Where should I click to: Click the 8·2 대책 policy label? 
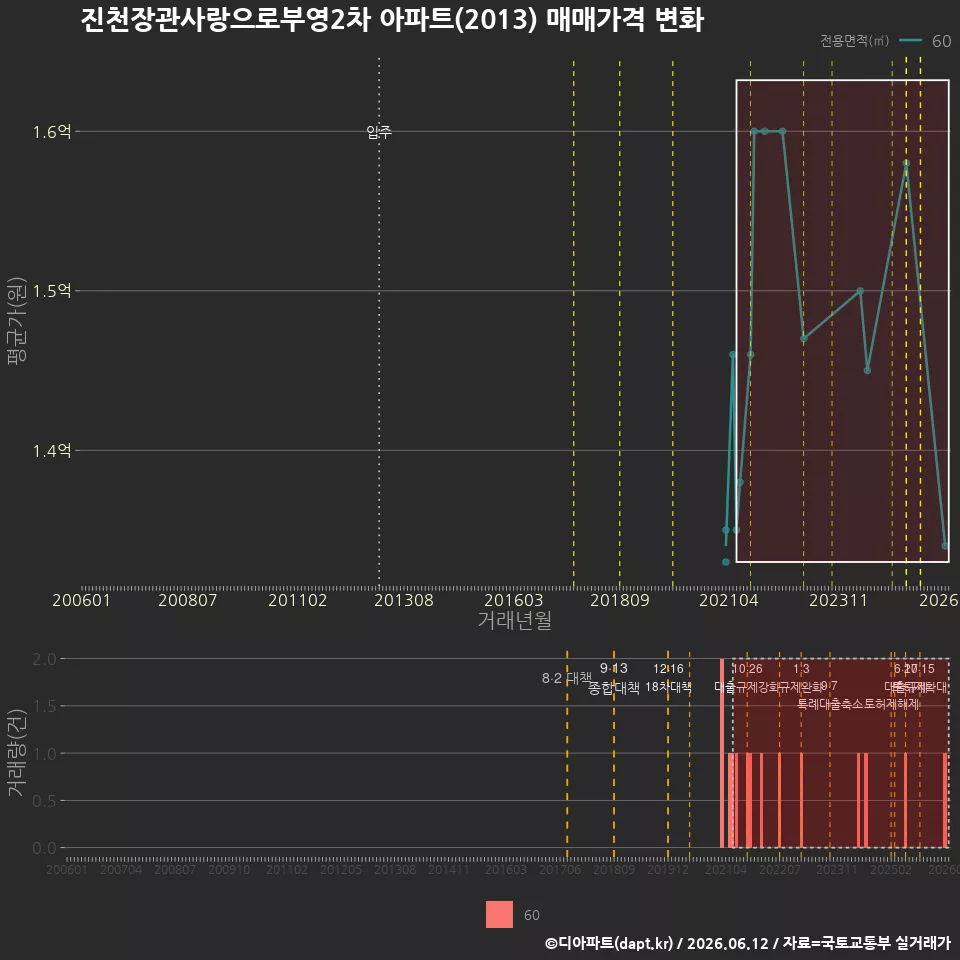tap(566, 678)
